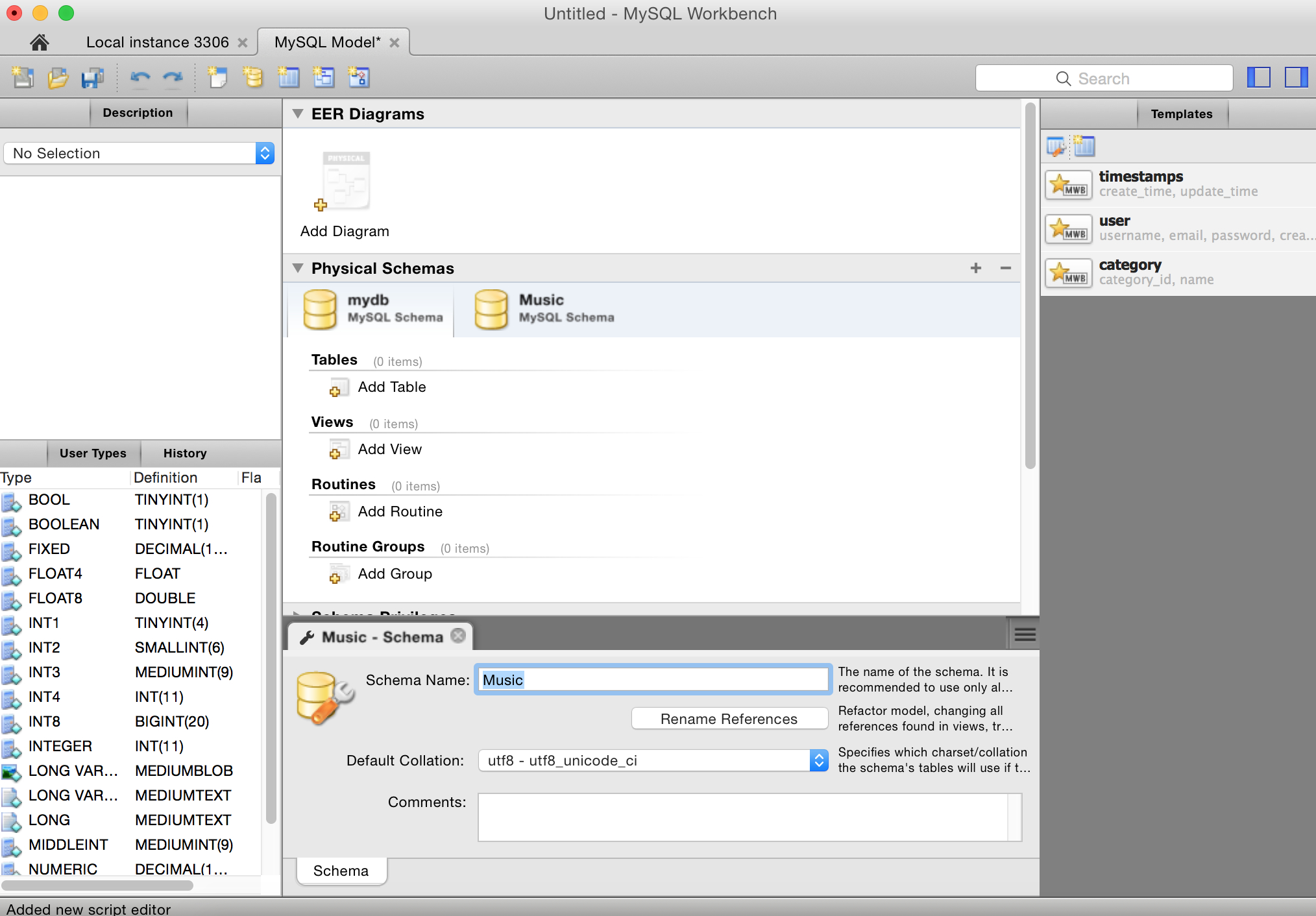Expand the EER Diagrams section
1316x916 pixels.
(299, 113)
